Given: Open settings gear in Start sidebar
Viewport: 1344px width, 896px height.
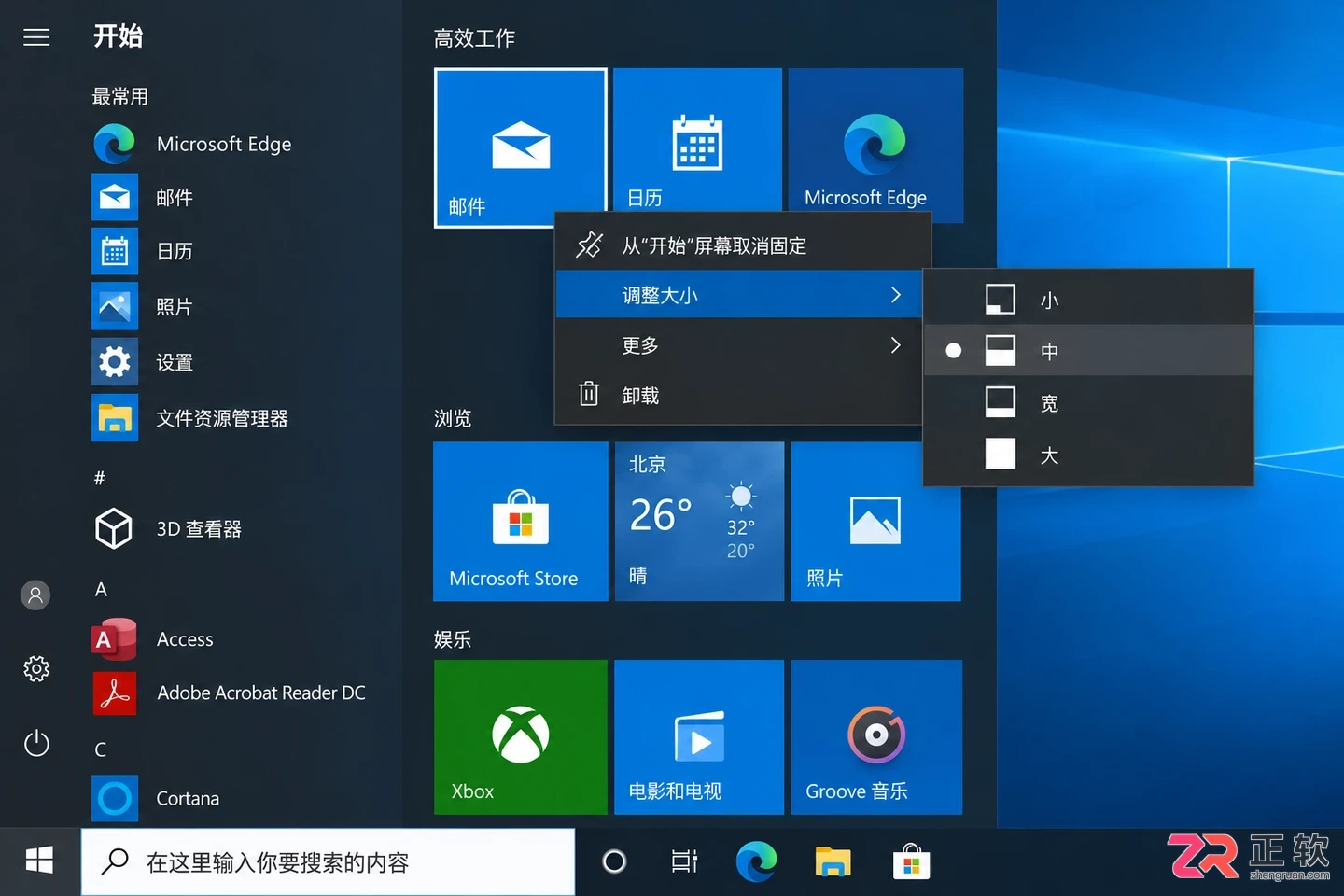Looking at the screenshot, I should [x=36, y=668].
